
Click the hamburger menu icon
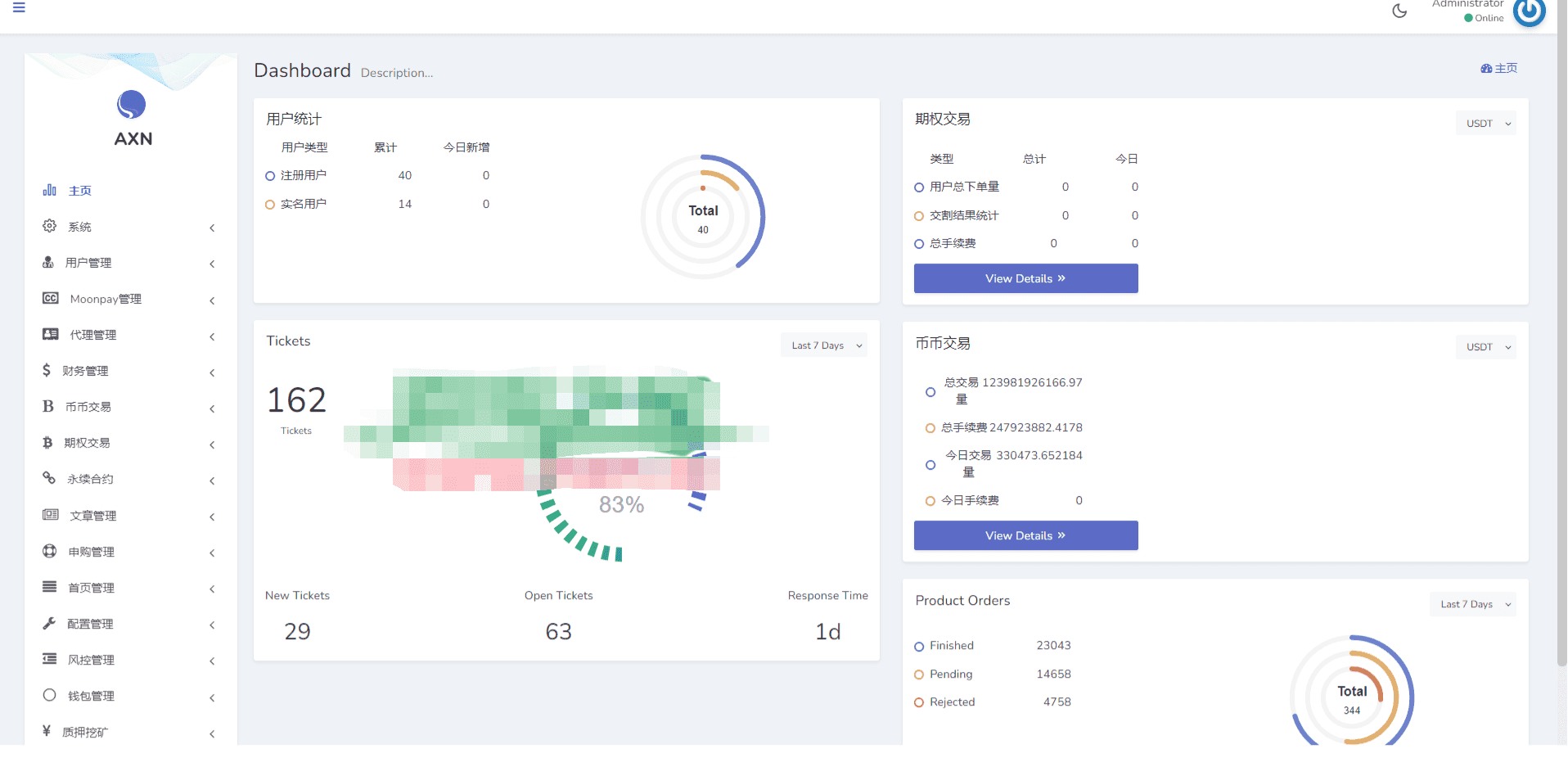coord(19,7)
